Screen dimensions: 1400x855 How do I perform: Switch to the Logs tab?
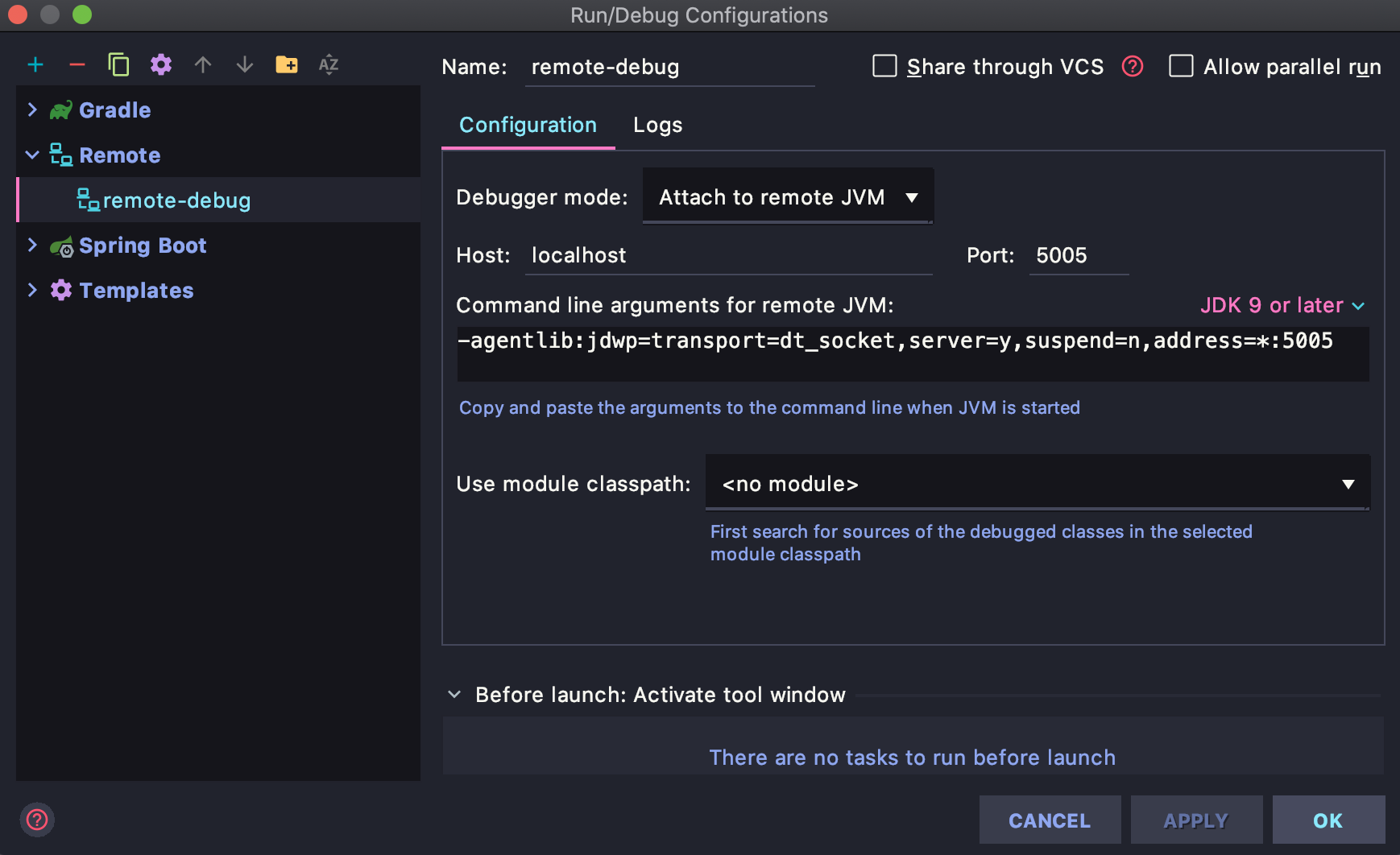[657, 125]
